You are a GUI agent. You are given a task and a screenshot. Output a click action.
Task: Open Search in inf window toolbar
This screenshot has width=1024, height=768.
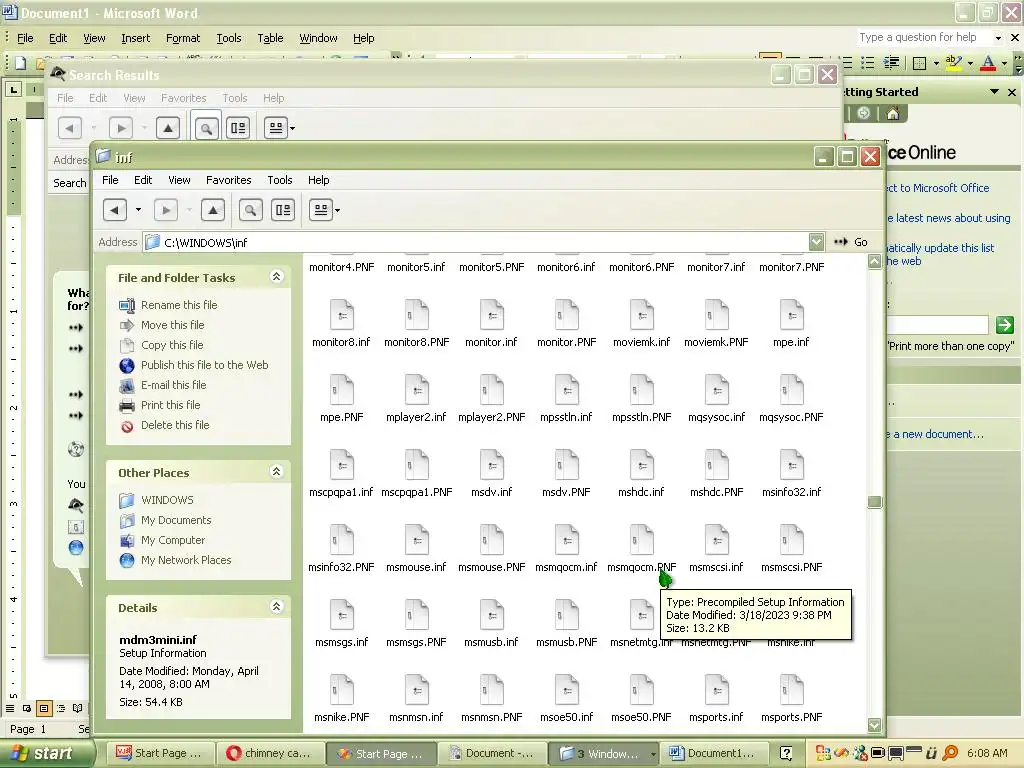pos(250,210)
